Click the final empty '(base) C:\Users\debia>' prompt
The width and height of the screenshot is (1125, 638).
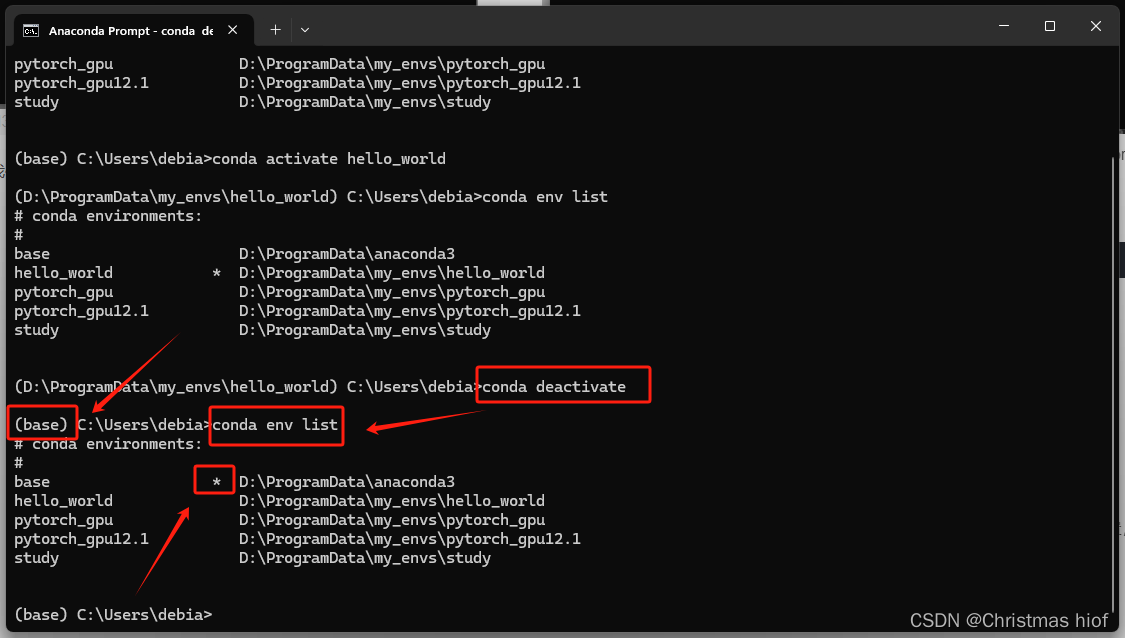[x=113, y=615]
